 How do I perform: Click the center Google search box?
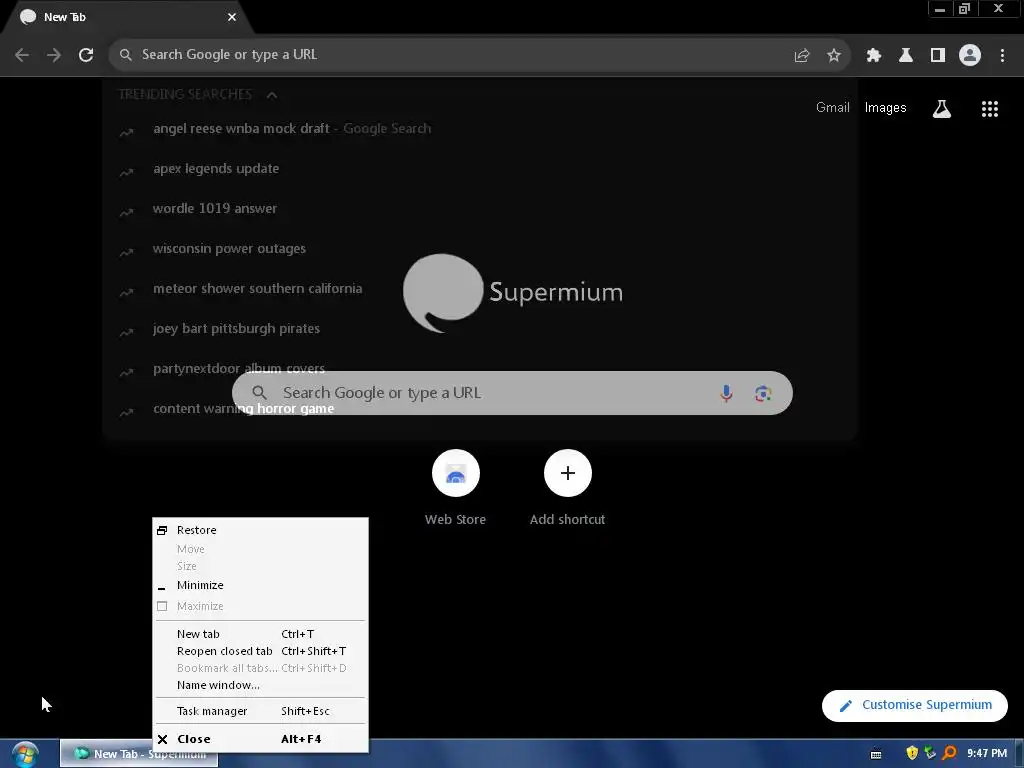[512, 393]
